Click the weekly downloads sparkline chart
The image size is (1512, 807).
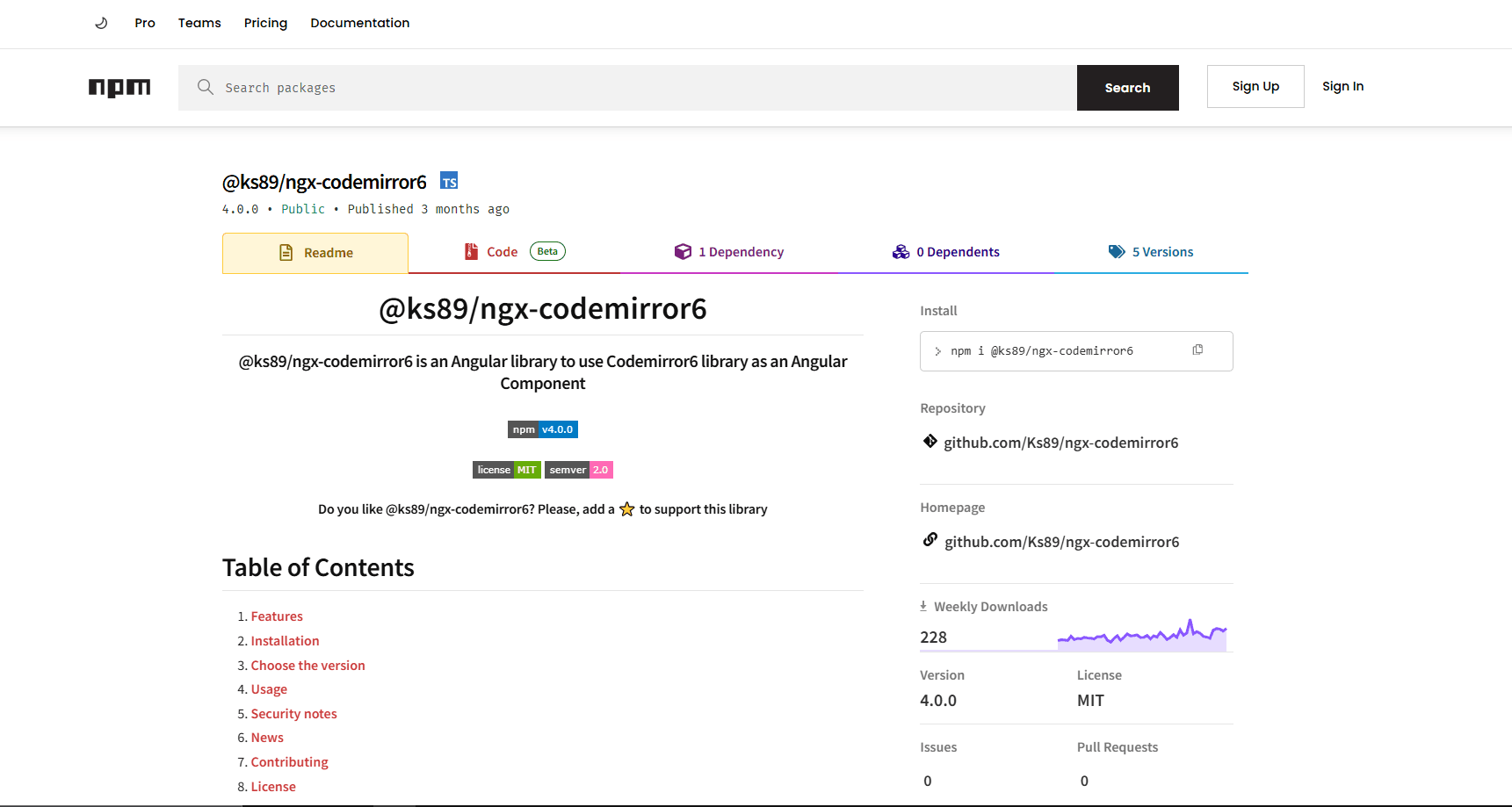tap(1142, 635)
